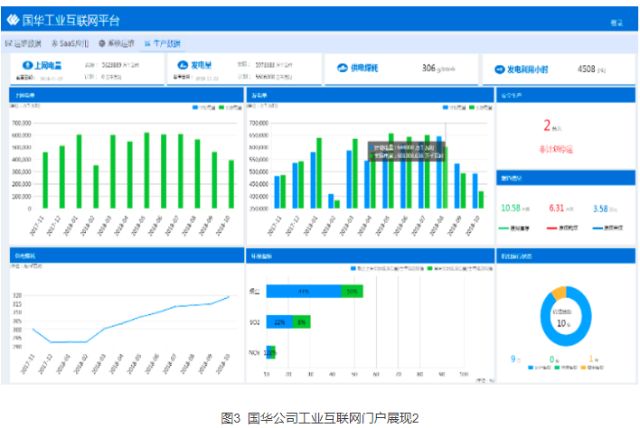Click the 发电利用小时 card icon

(499, 69)
